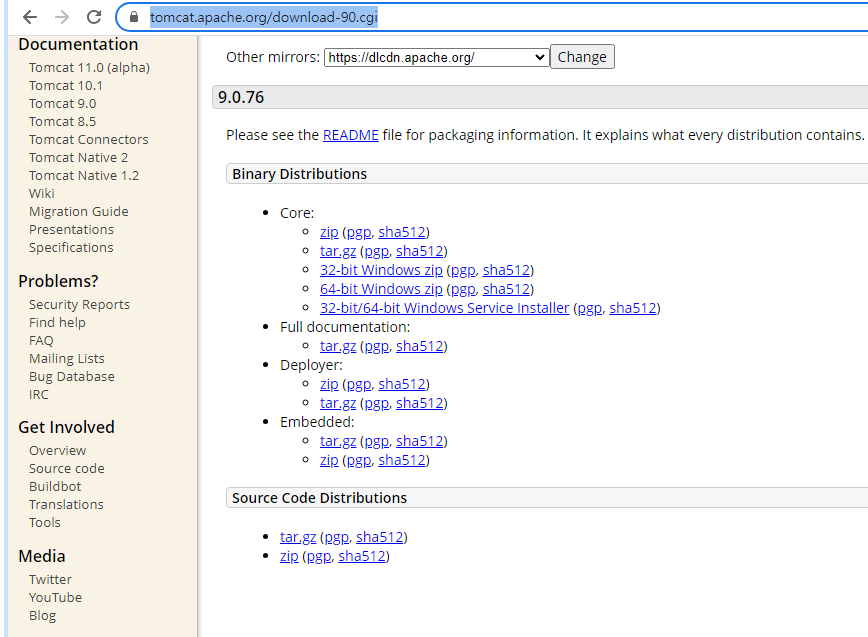Open Tomcat 10.1 documentation
868x637 pixels.
65,85
